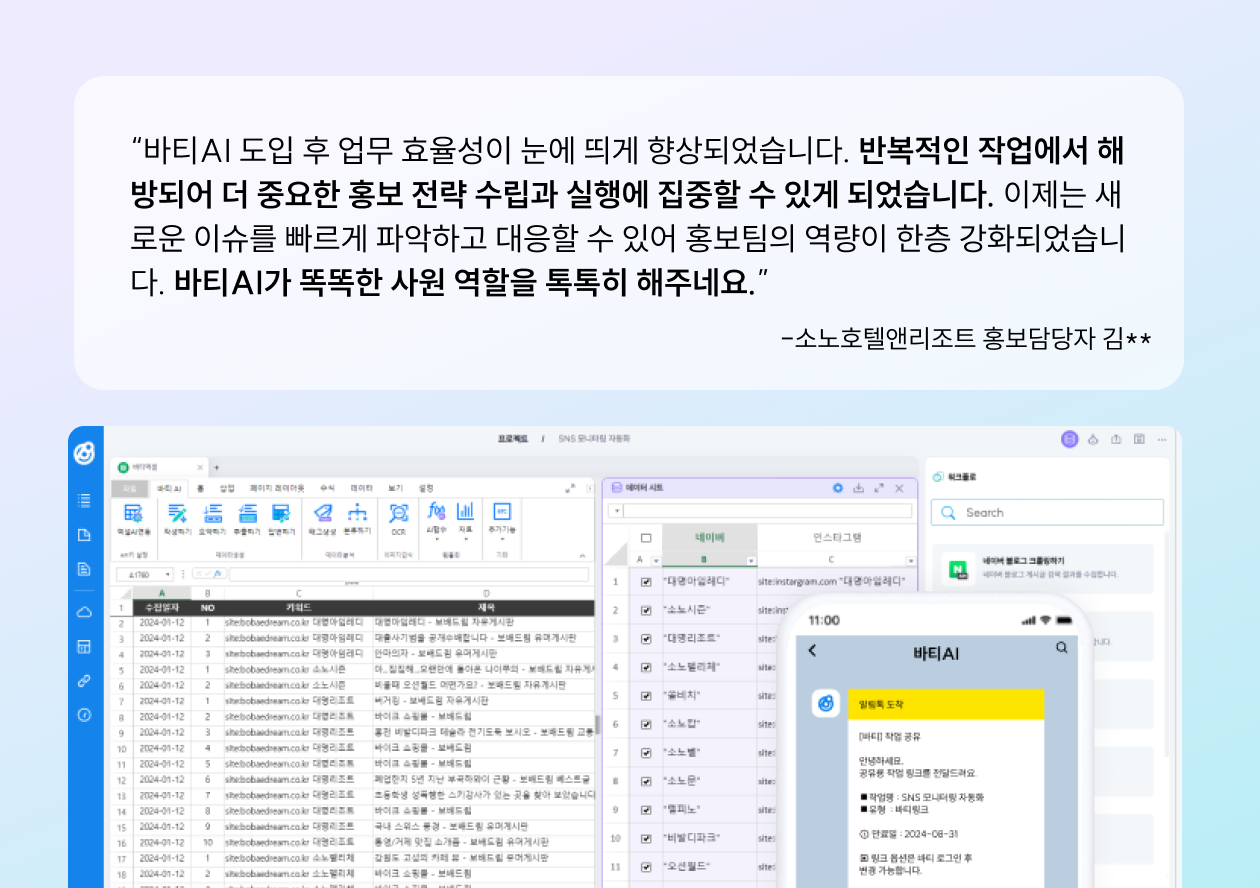Open the 삽입 ribbon tab
1260x888 pixels.
click(x=227, y=488)
